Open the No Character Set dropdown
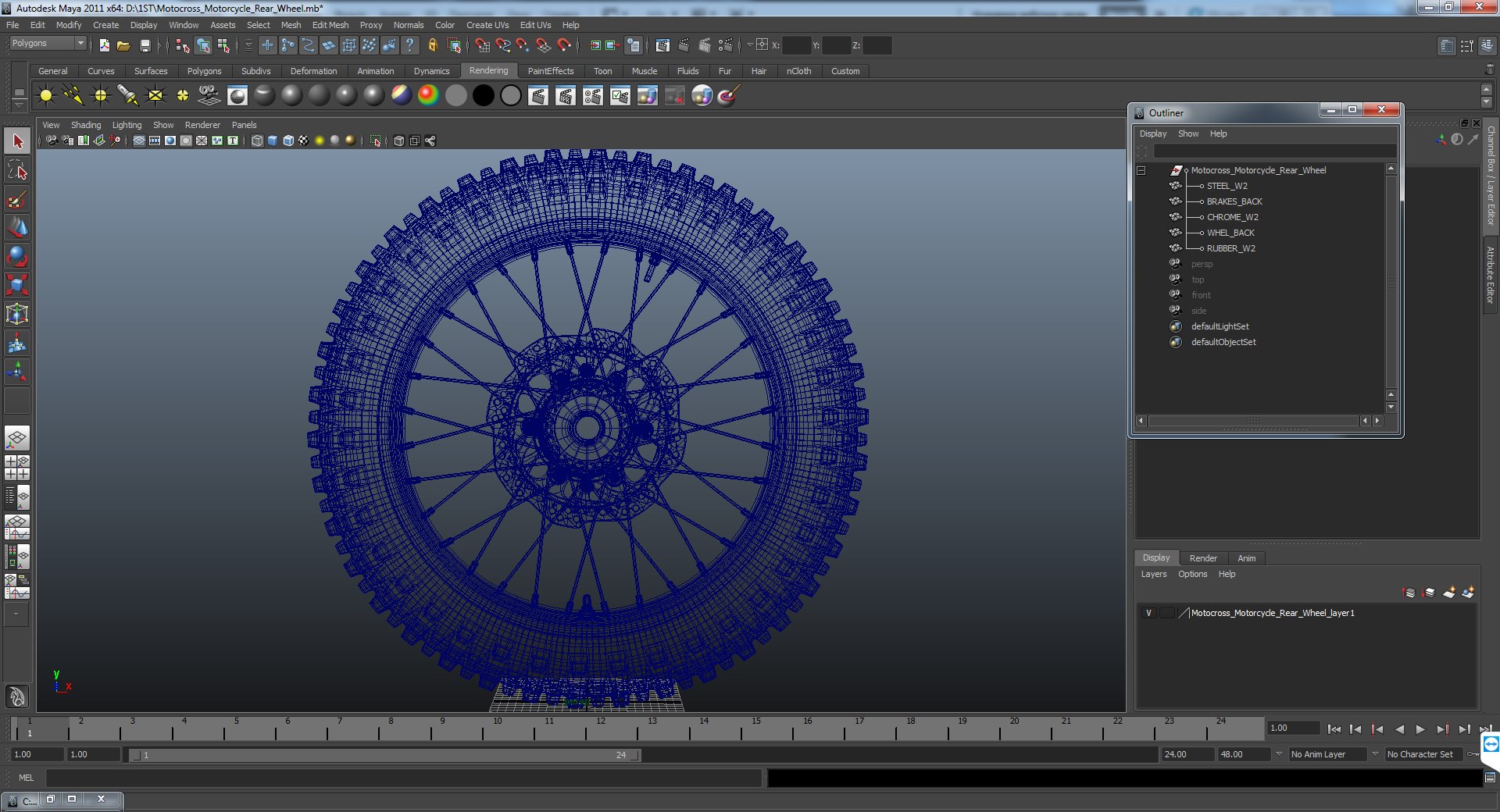The width and height of the screenshot is (1500, 812). click(1424, 754)
